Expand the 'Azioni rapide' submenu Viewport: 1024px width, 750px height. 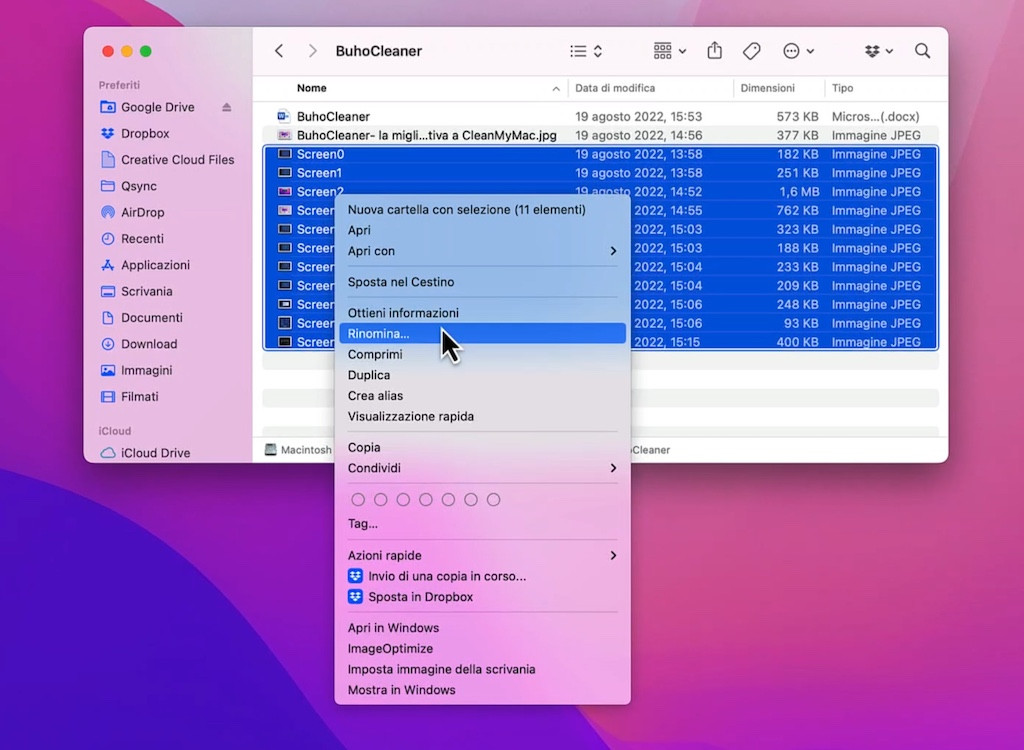pos(482,555)
